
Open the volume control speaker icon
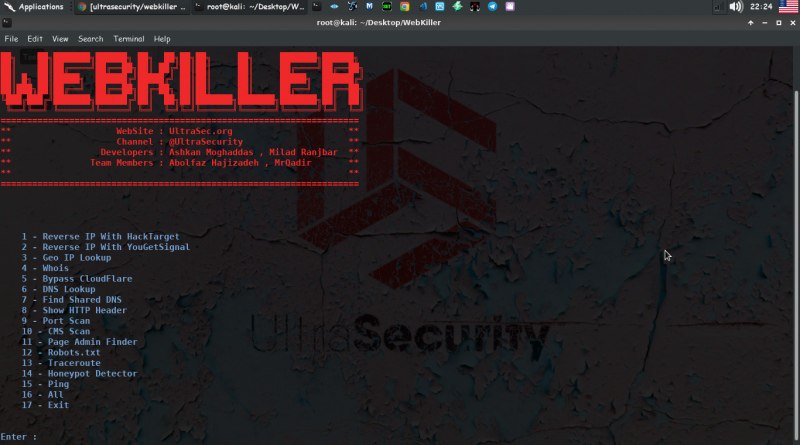(x=736, y=7)
